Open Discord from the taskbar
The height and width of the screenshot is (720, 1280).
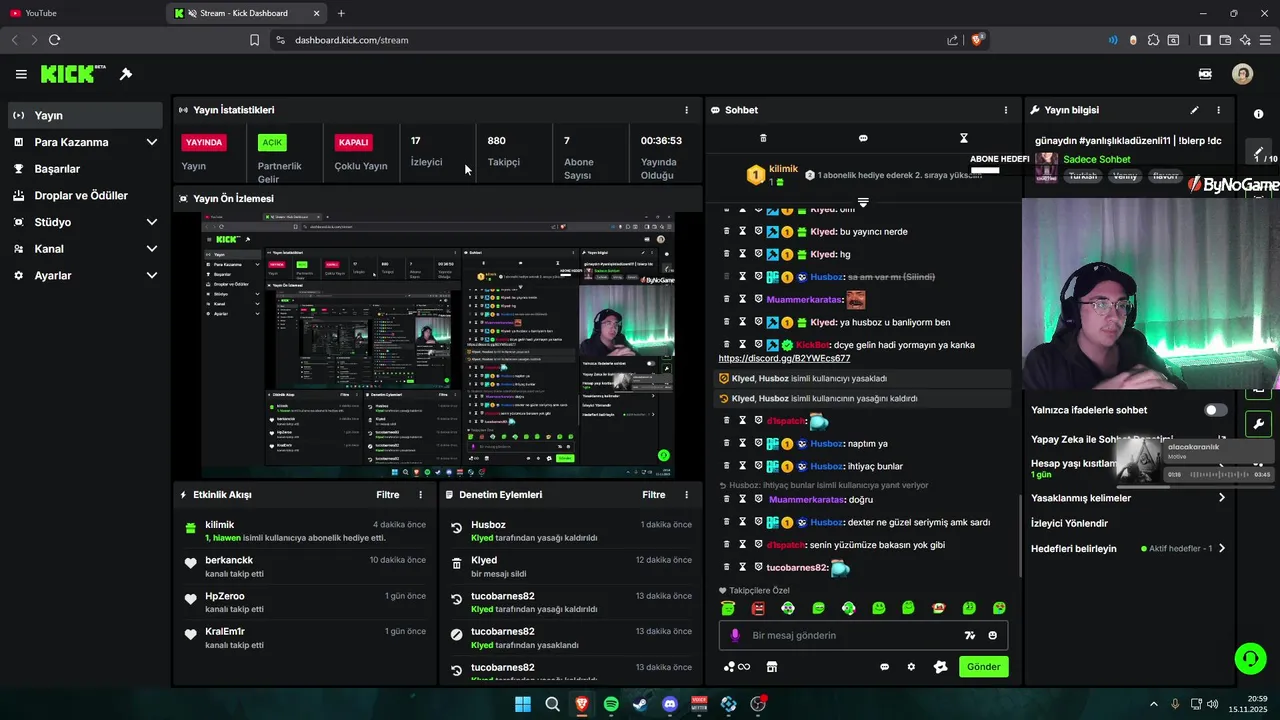coord(670,704)
